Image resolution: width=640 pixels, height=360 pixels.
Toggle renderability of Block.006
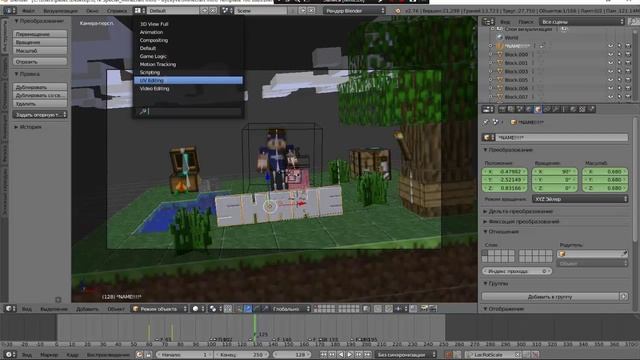click(628, 89)
